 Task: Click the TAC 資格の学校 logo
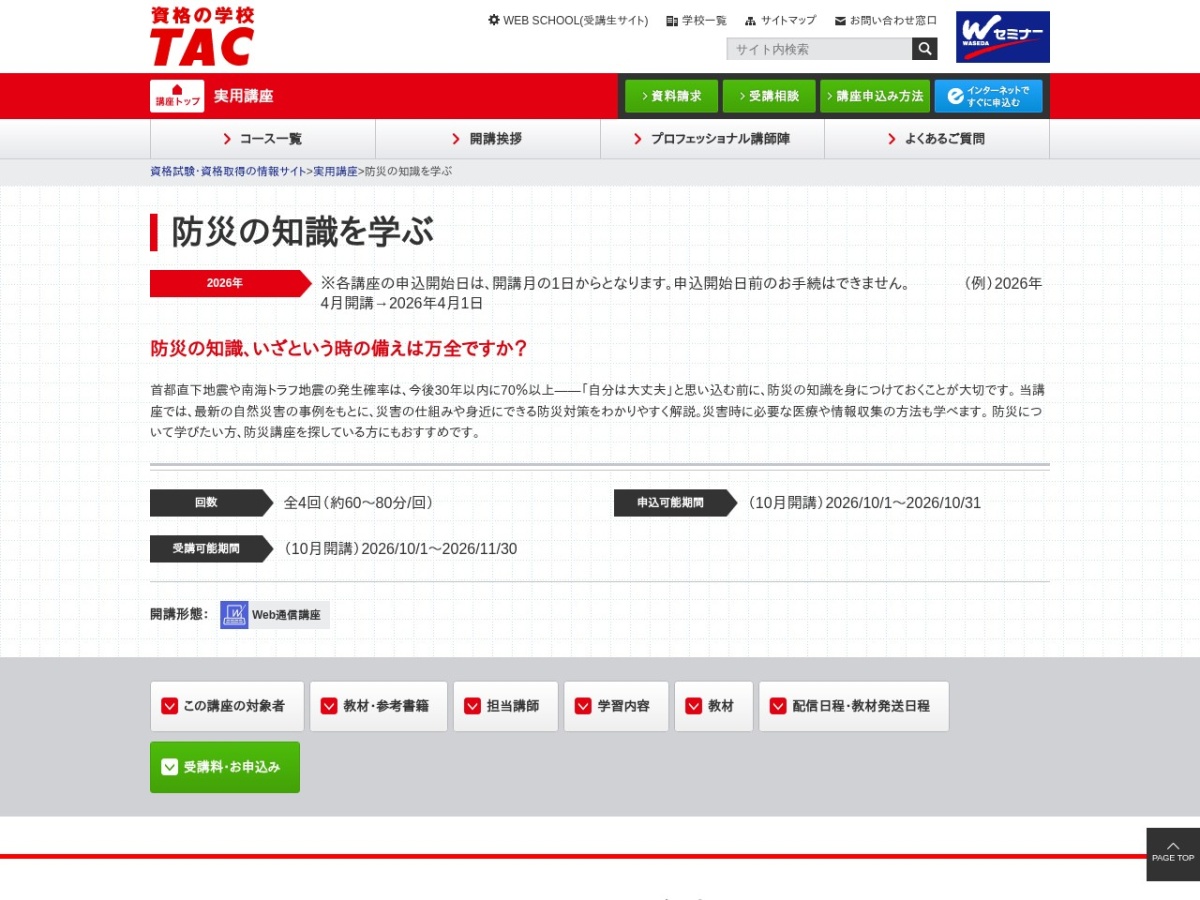(202, 36)
